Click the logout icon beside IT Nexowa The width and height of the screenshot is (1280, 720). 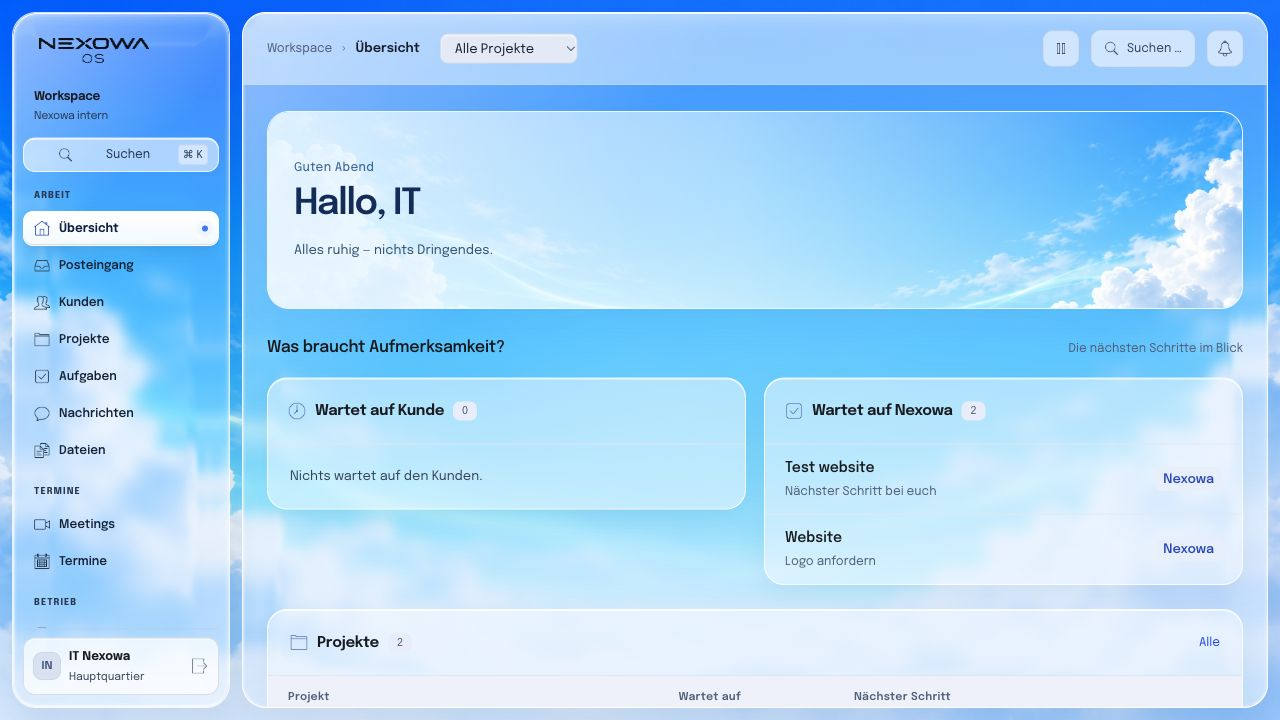point(199,666)
